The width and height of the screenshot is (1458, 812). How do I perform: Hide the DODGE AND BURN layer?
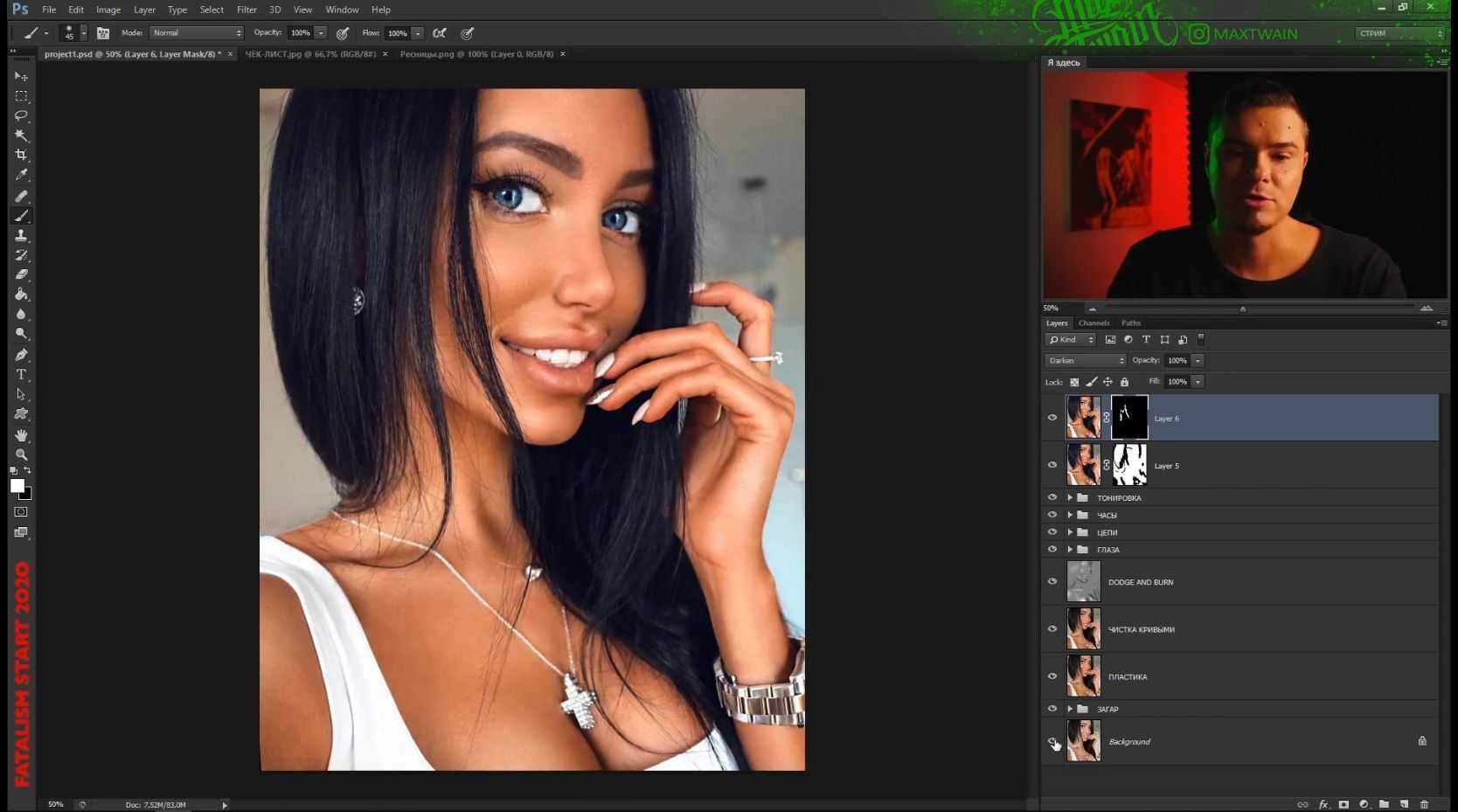[x=1052, y=581]
